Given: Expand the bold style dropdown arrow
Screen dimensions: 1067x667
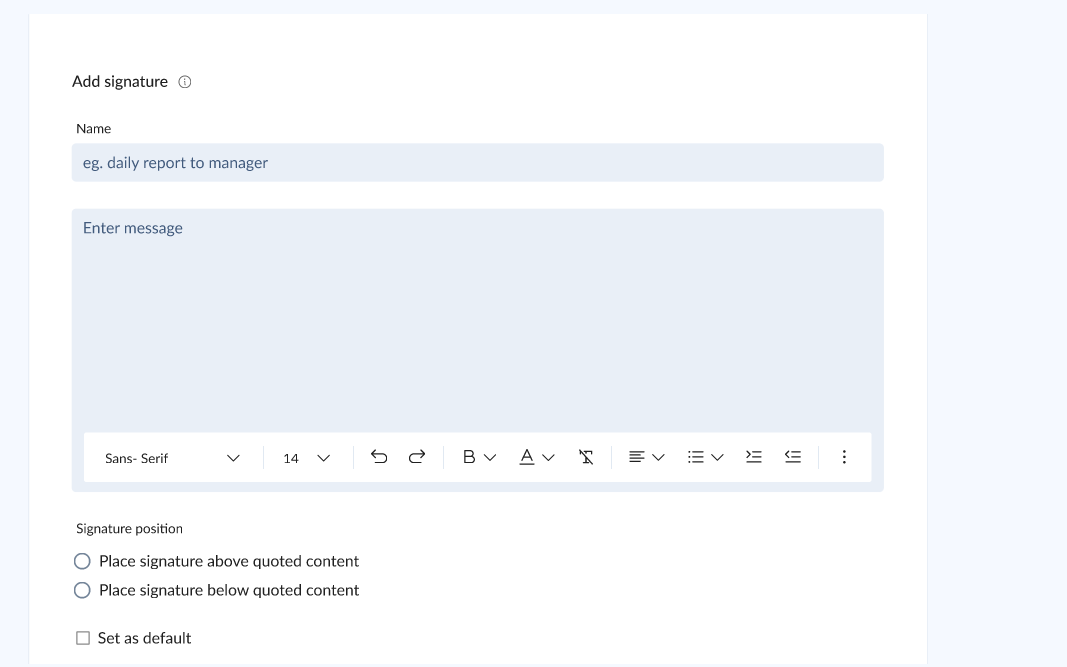Looking at the screenshot, I should pyautogui.click(x=490, y=458).
